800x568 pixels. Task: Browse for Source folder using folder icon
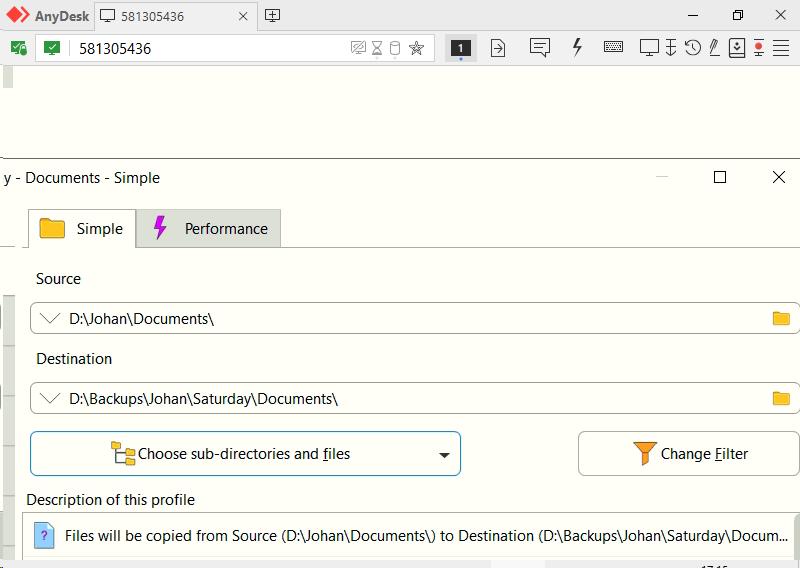tap(781, 319)
